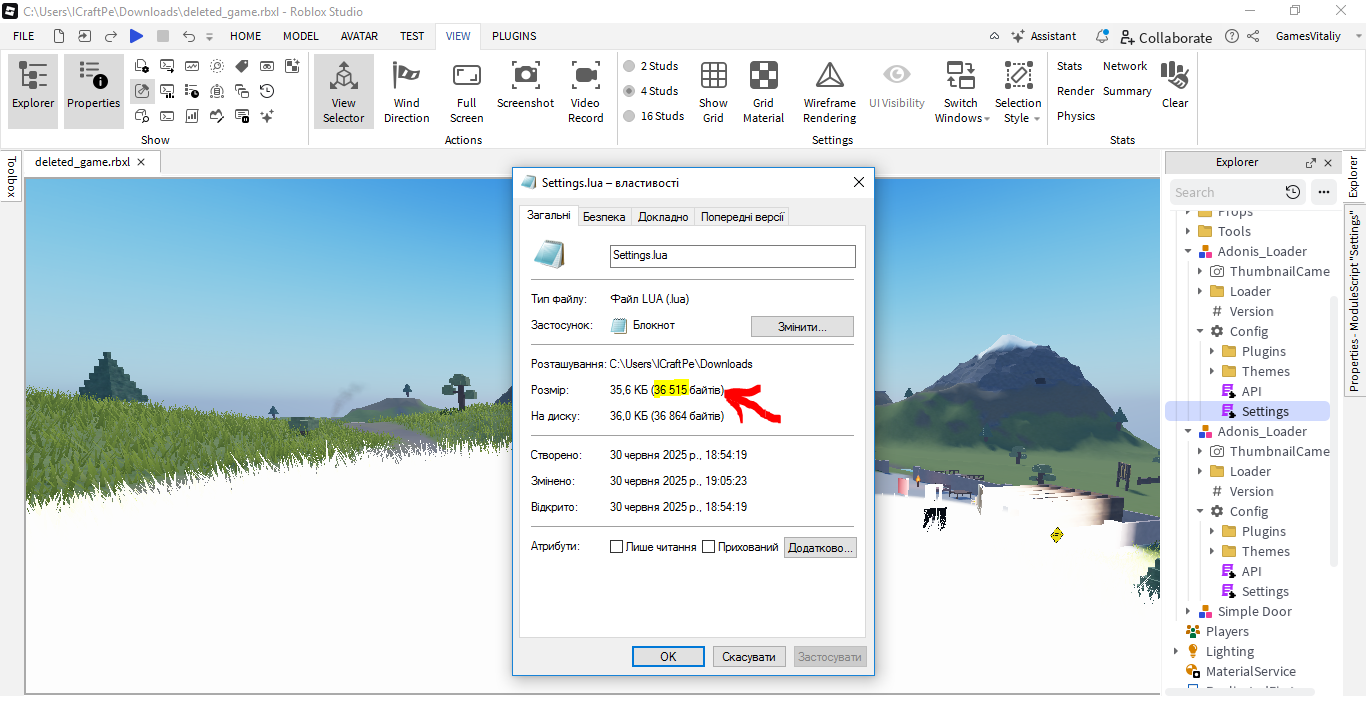Expand the Lighting service
This screenshot has width=1366, height=728.
click(1177, 651)
